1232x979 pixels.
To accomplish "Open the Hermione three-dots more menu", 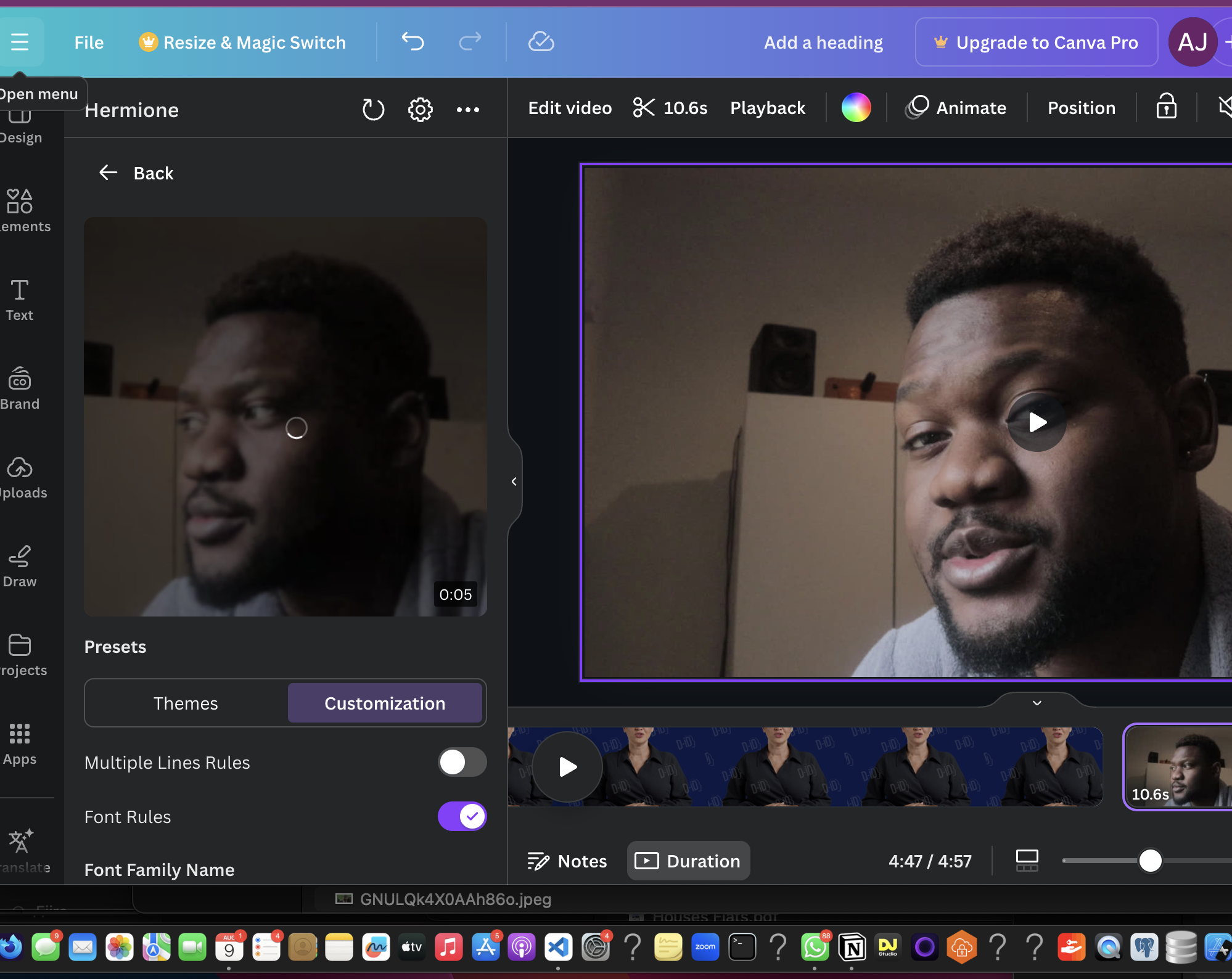I will click(x=467, y=110).
